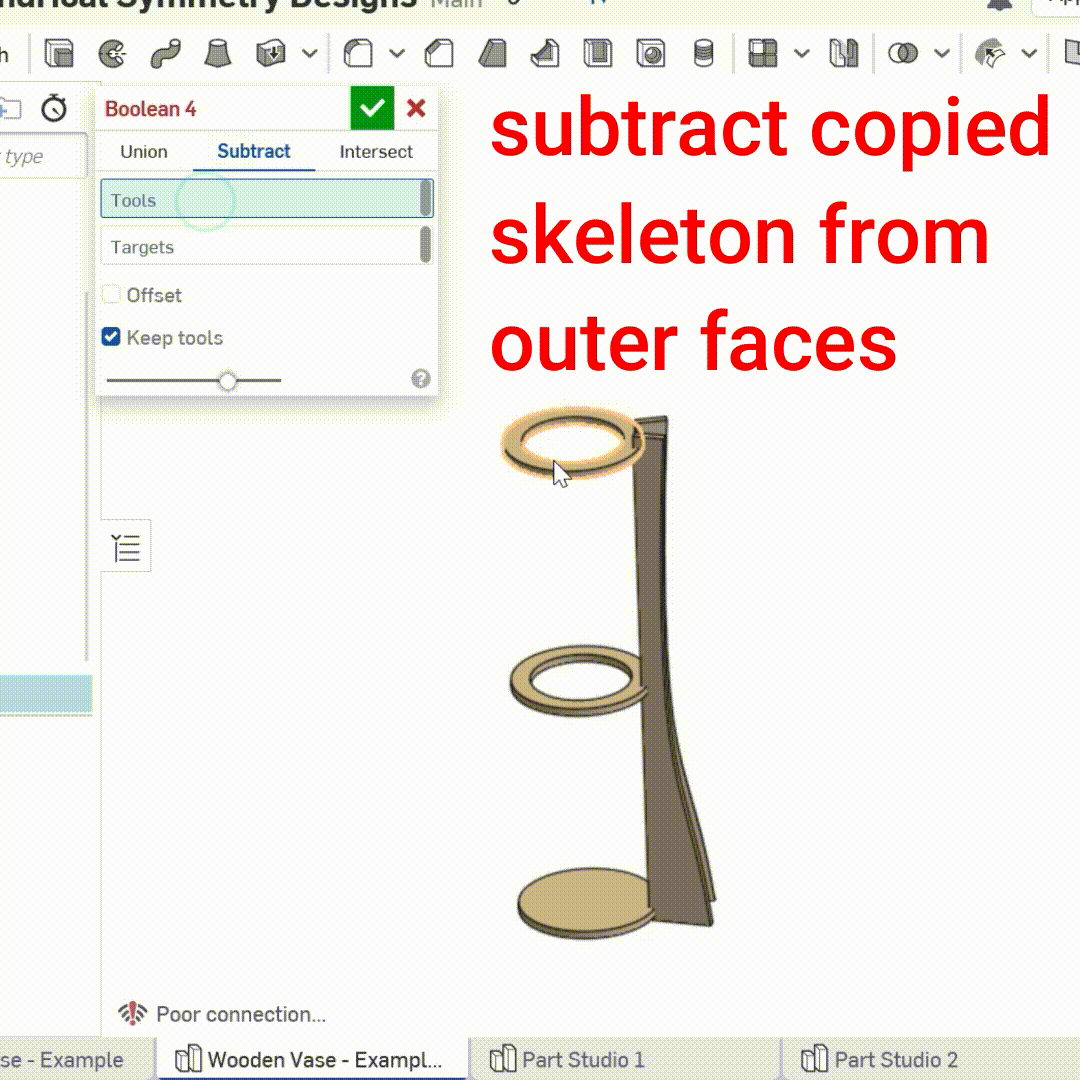The width and height of the screenshot is (1080, 1080).
Task: Adjust the opacity slider in Boolean dialog
Action: [x=228, y=381]
